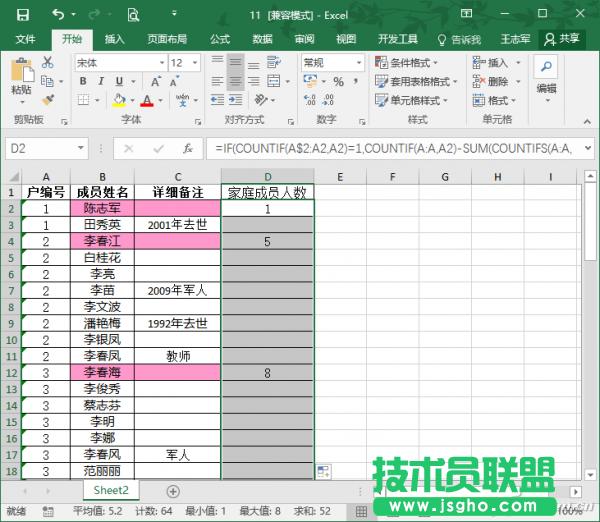The image size is (600, 522).
Task: Click the yellow fill color bucket
Action: (x=119, y=101)
